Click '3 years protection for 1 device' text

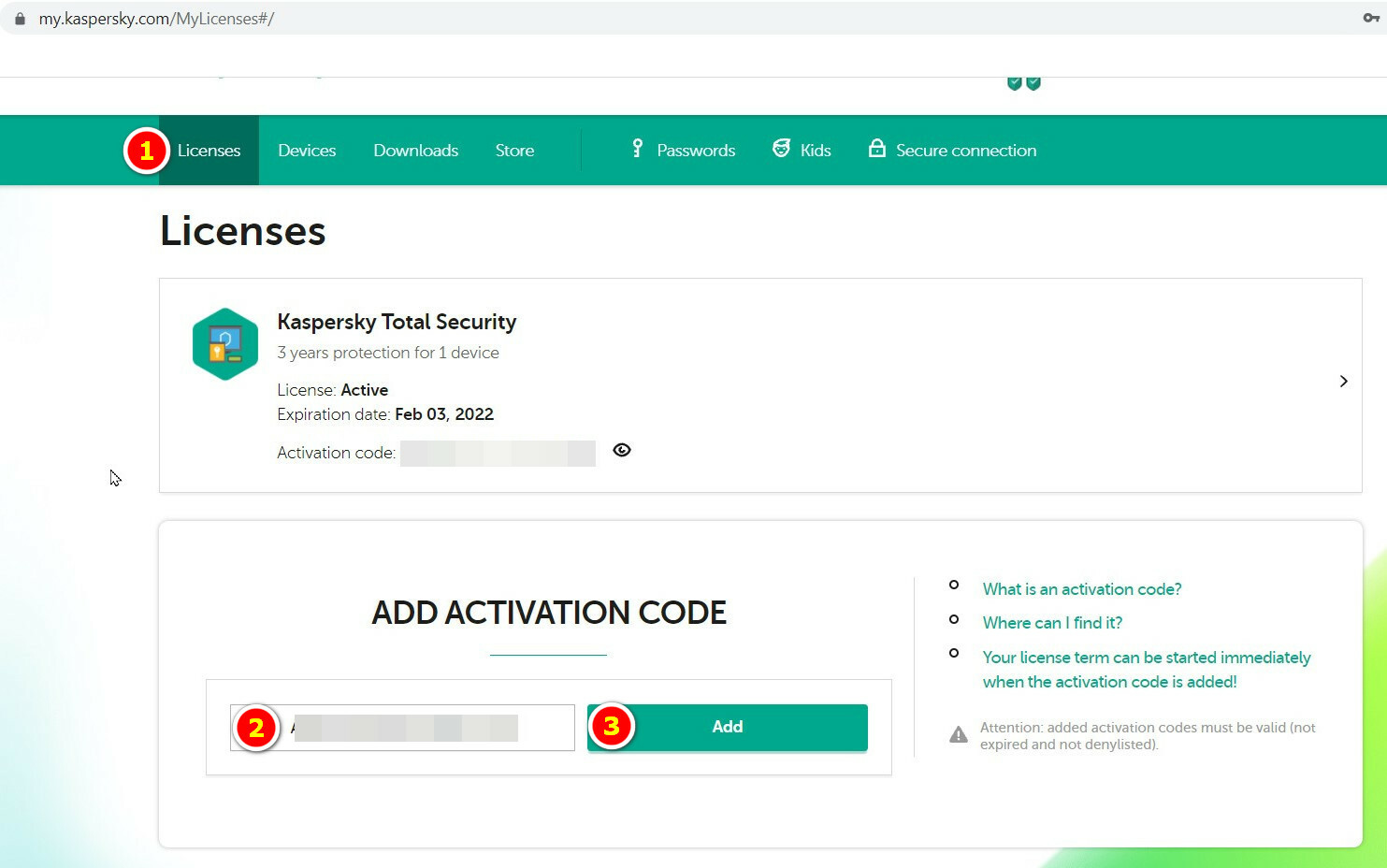tap(388, 353)
